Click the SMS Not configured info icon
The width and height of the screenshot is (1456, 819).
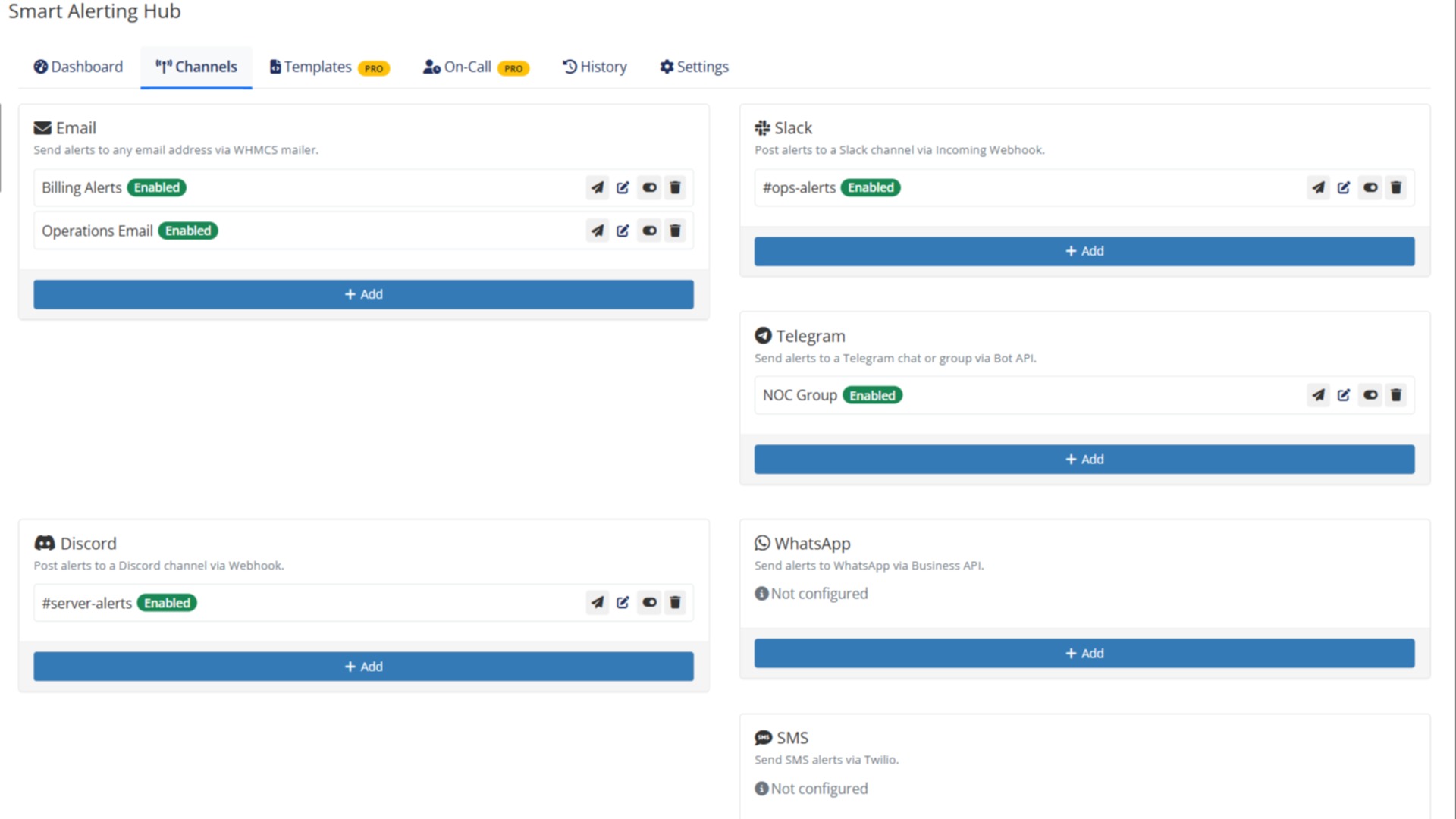[x=761, y=789]
